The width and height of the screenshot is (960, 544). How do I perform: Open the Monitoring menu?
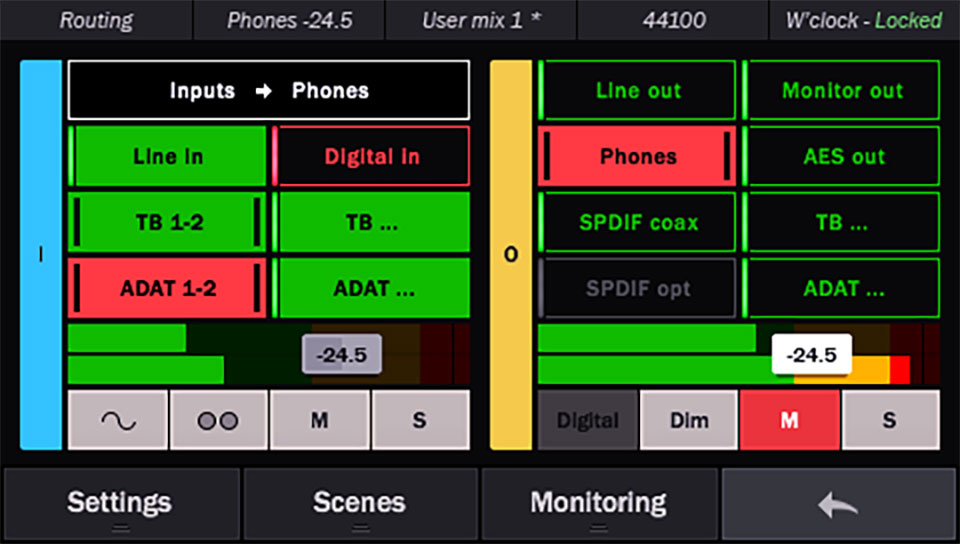598,503
